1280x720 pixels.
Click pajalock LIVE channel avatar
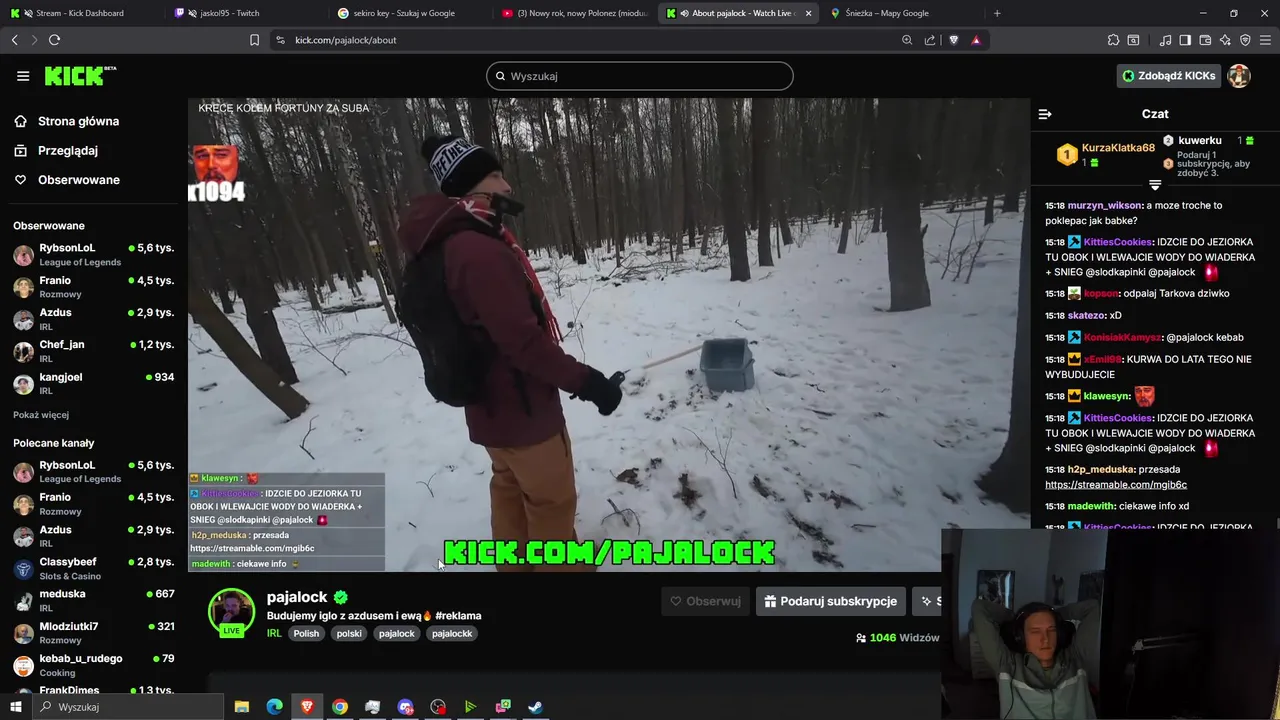click(x=231, y=612)
